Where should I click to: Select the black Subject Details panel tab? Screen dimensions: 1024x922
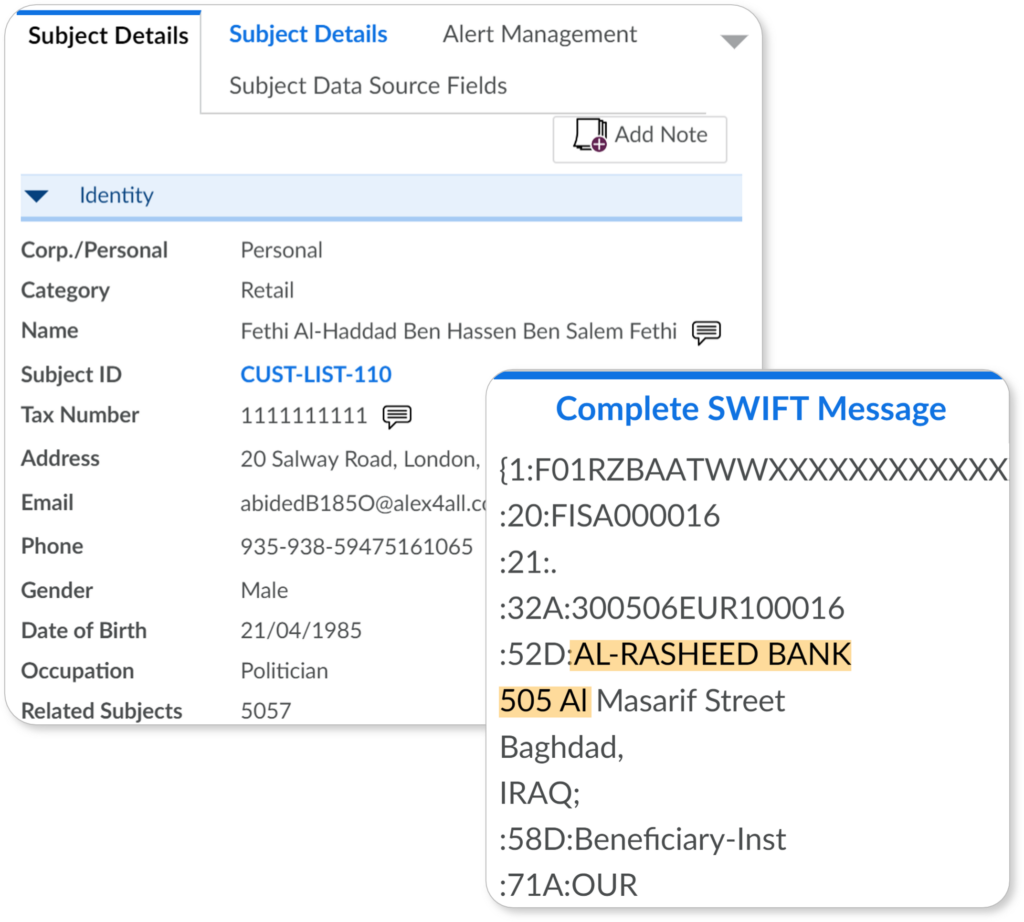(108, 36)
